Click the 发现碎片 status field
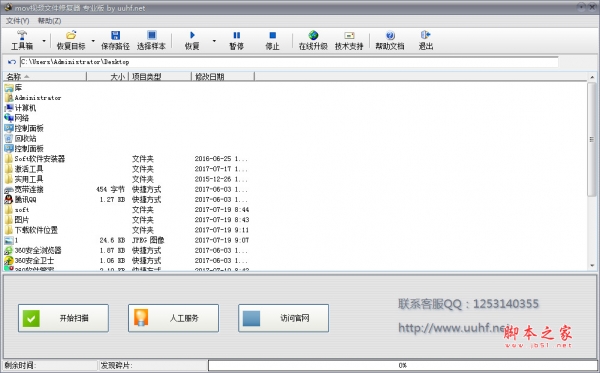The height and width of the screenshot is (373, 600). pyautogui.click(x=153, y=365)
